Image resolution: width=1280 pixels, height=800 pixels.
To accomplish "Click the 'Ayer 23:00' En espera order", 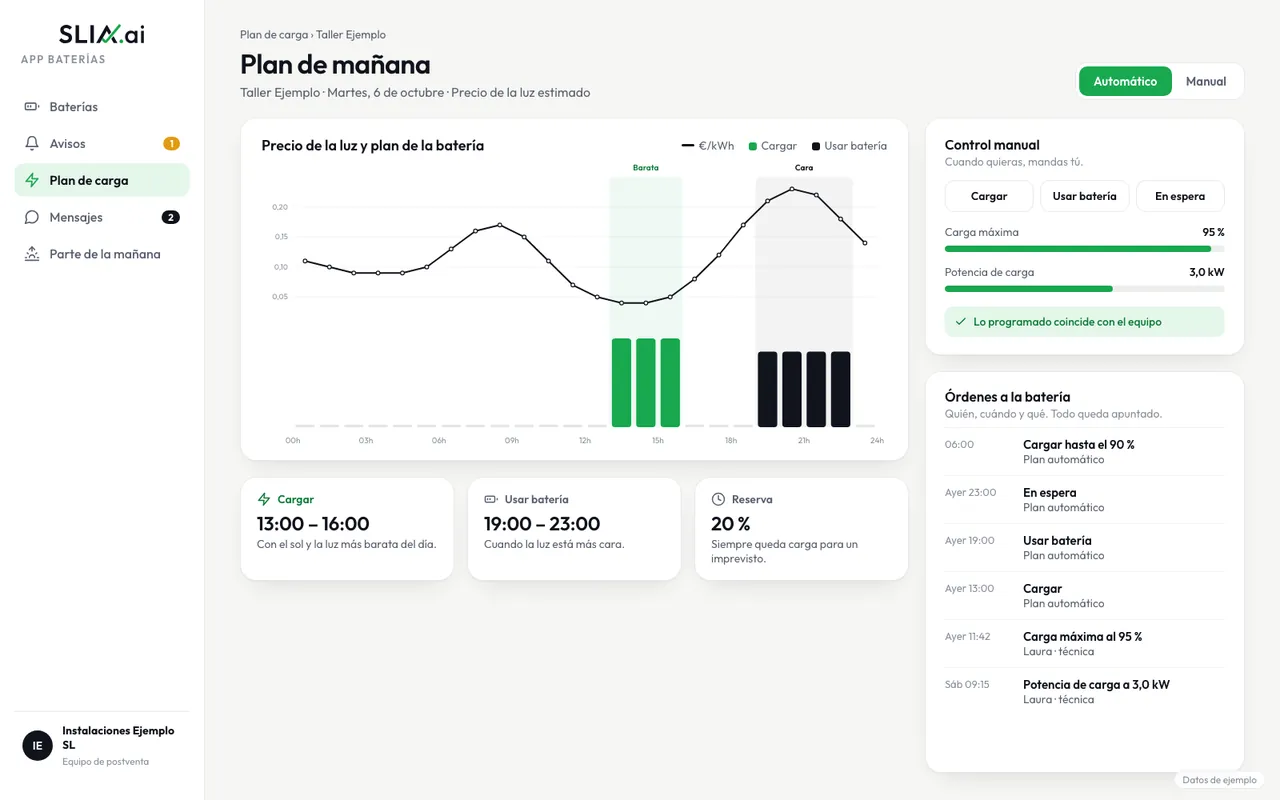I will pyautogui.click(x=1084, y=500).
